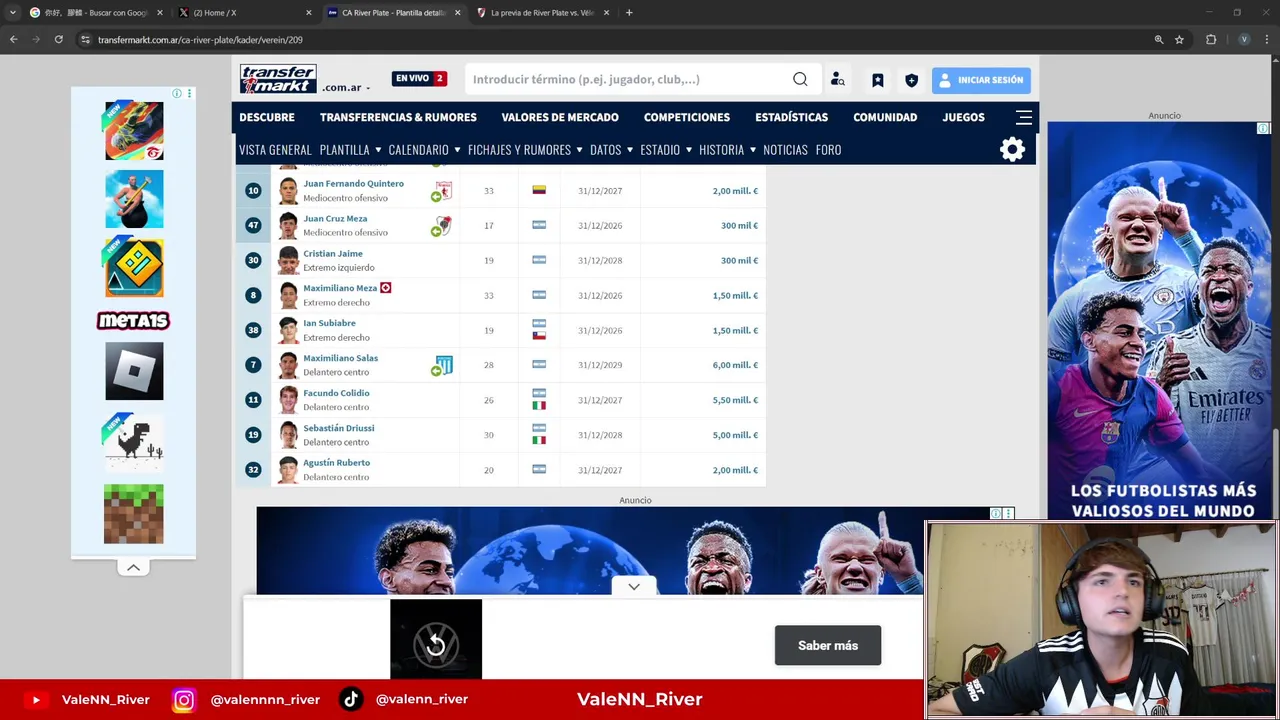Click the INICIAR SESIÓN button
The height and width of the screenshot is (720, 1280).
pos(981,80)
